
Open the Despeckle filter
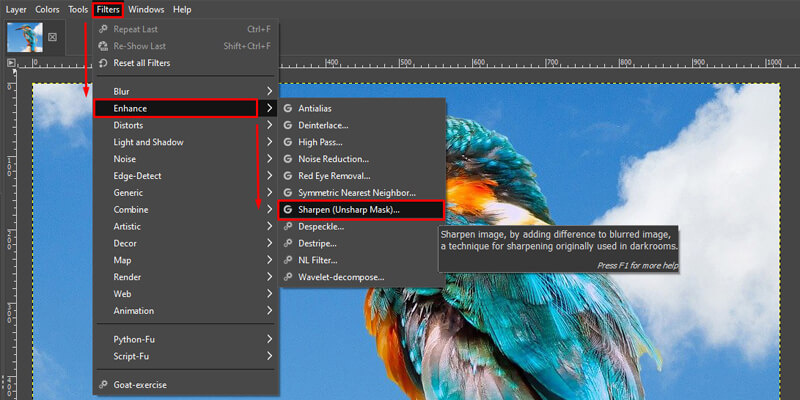point(362,226)
